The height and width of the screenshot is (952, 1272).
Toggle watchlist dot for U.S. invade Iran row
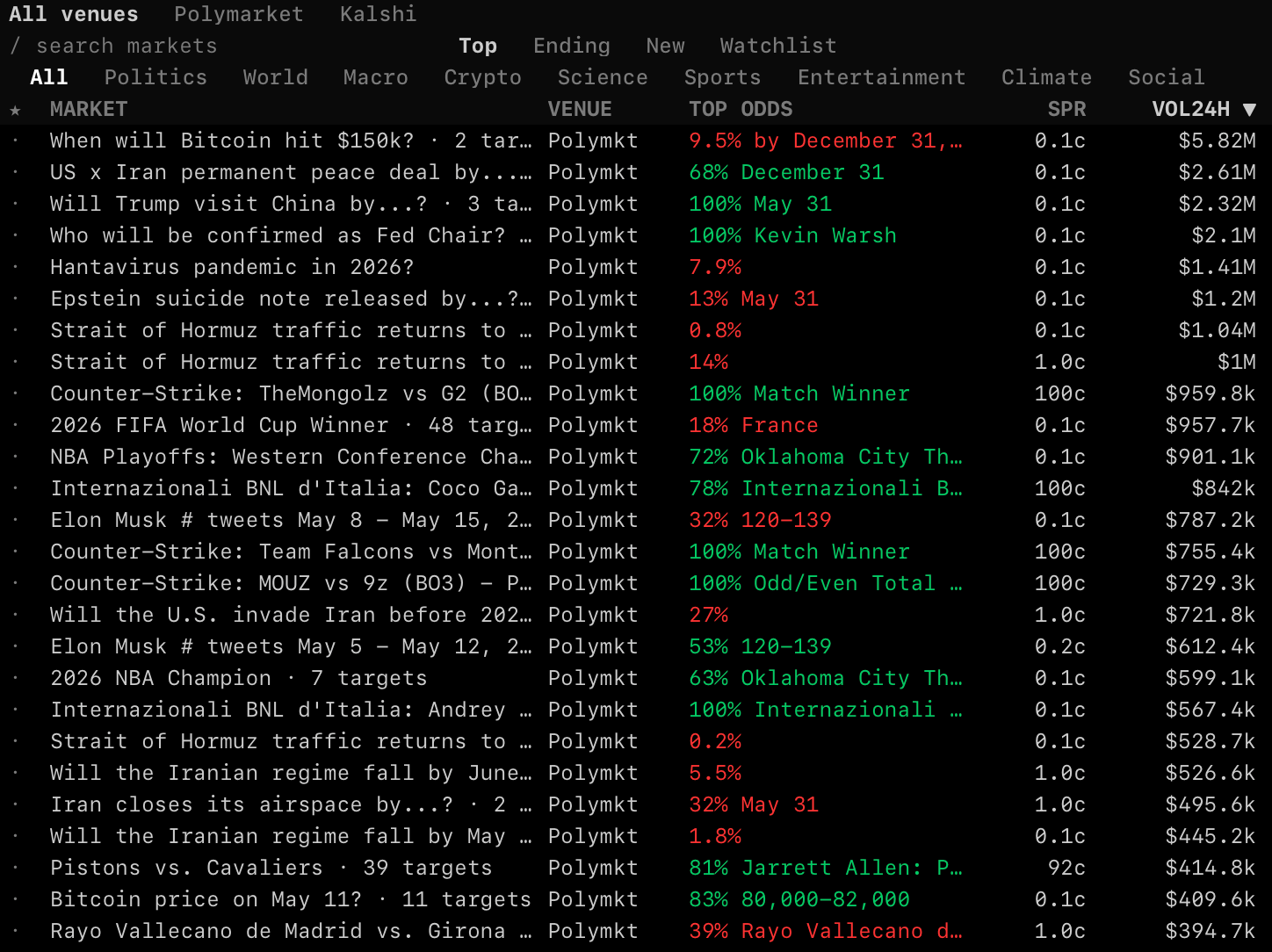tap(15, 615)
